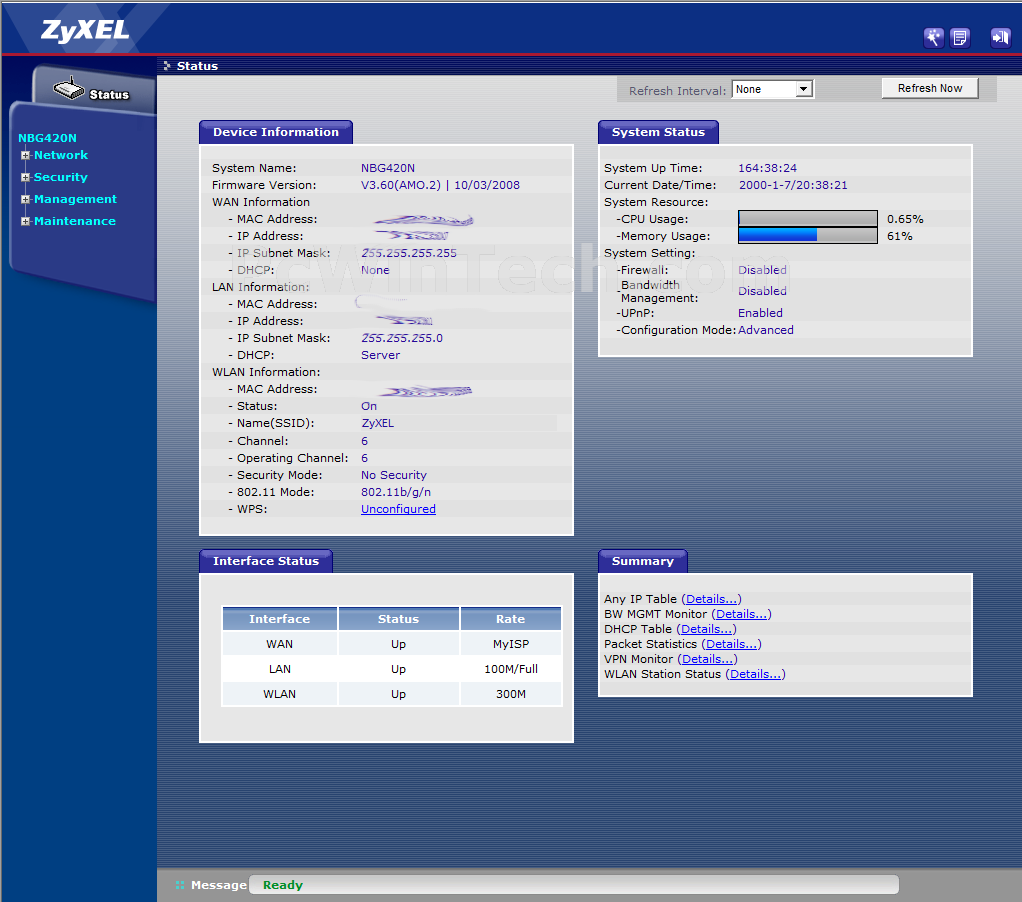Screen dimensions: 1022x902
Task: Click the System Up Time value 164:38:24
Action: (767, 168)
